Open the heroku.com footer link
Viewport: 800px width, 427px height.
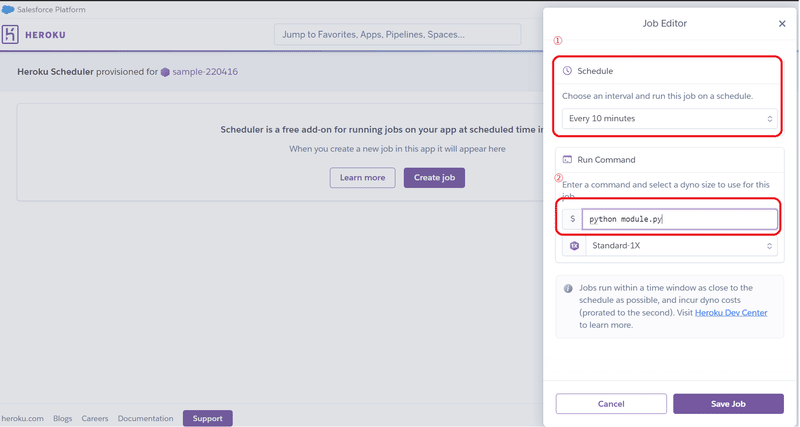(22, 418)
